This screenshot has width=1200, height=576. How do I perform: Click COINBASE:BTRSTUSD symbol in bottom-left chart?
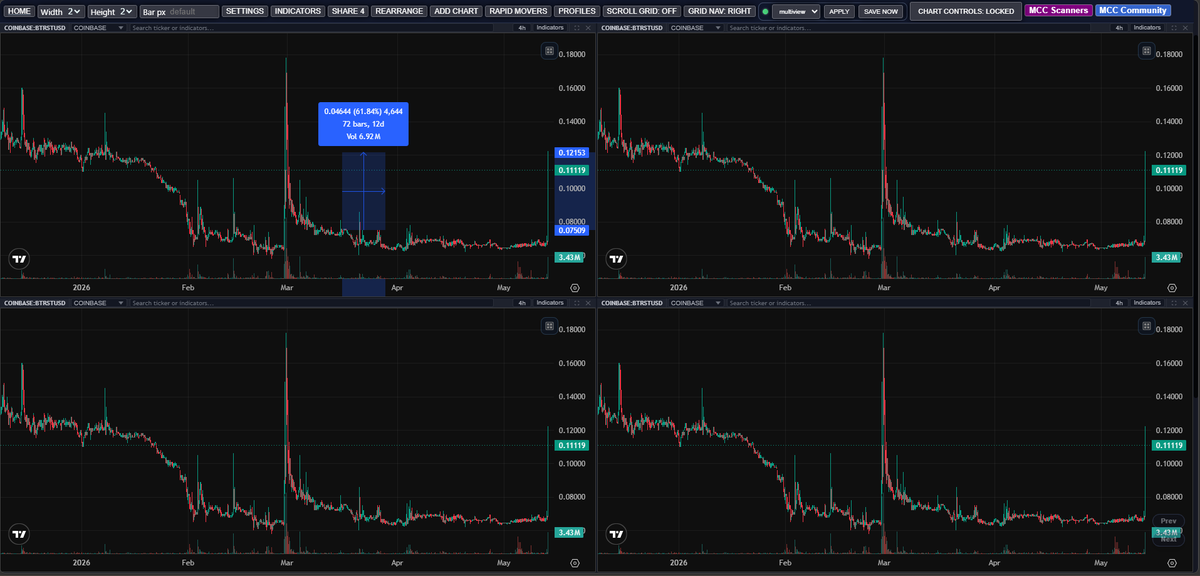(x=35, y=303)
